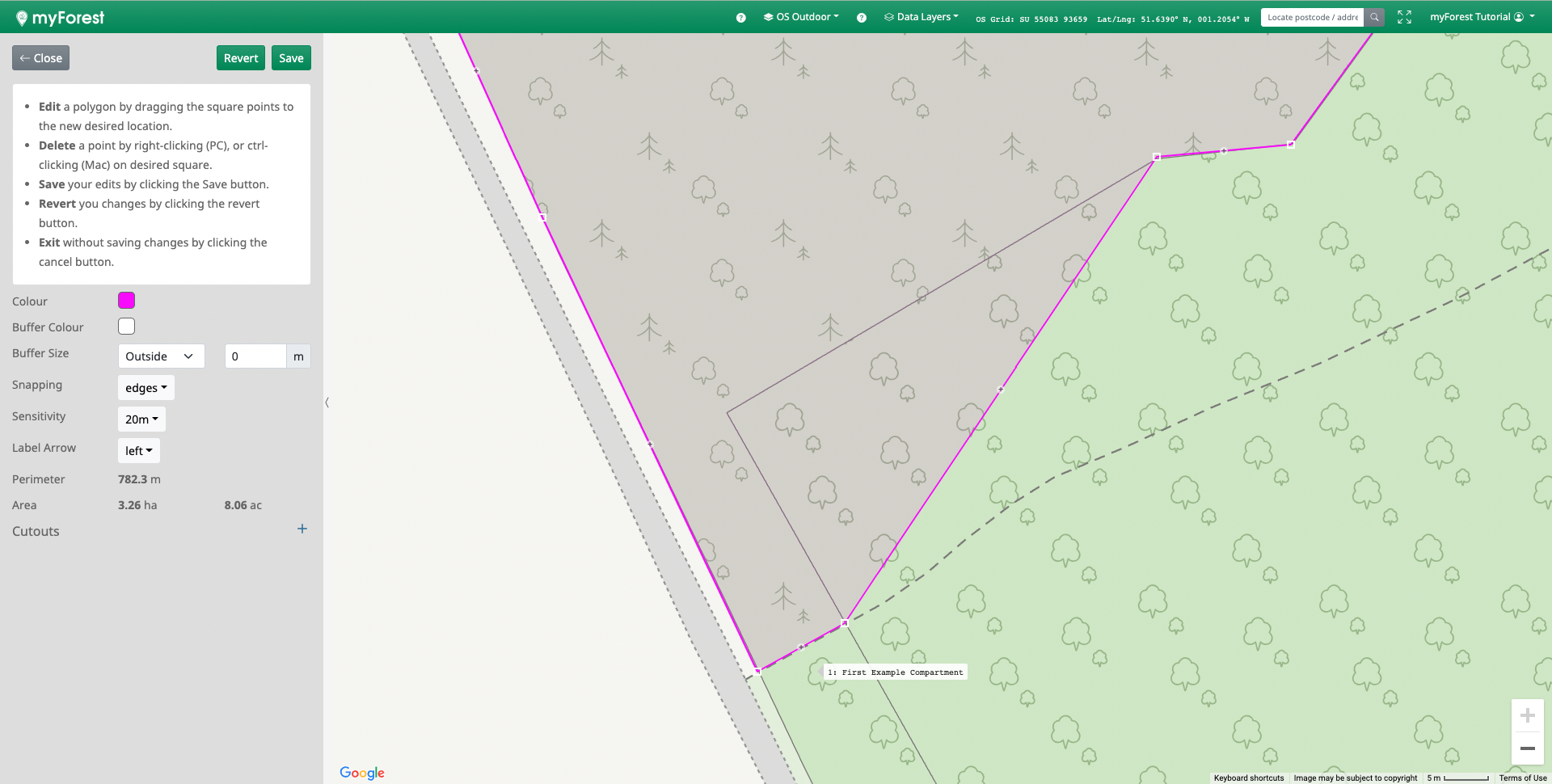The width and height of the screenshot is (1552, 784).
Task: Click the Save button
Action: click(x=291, y=58)
